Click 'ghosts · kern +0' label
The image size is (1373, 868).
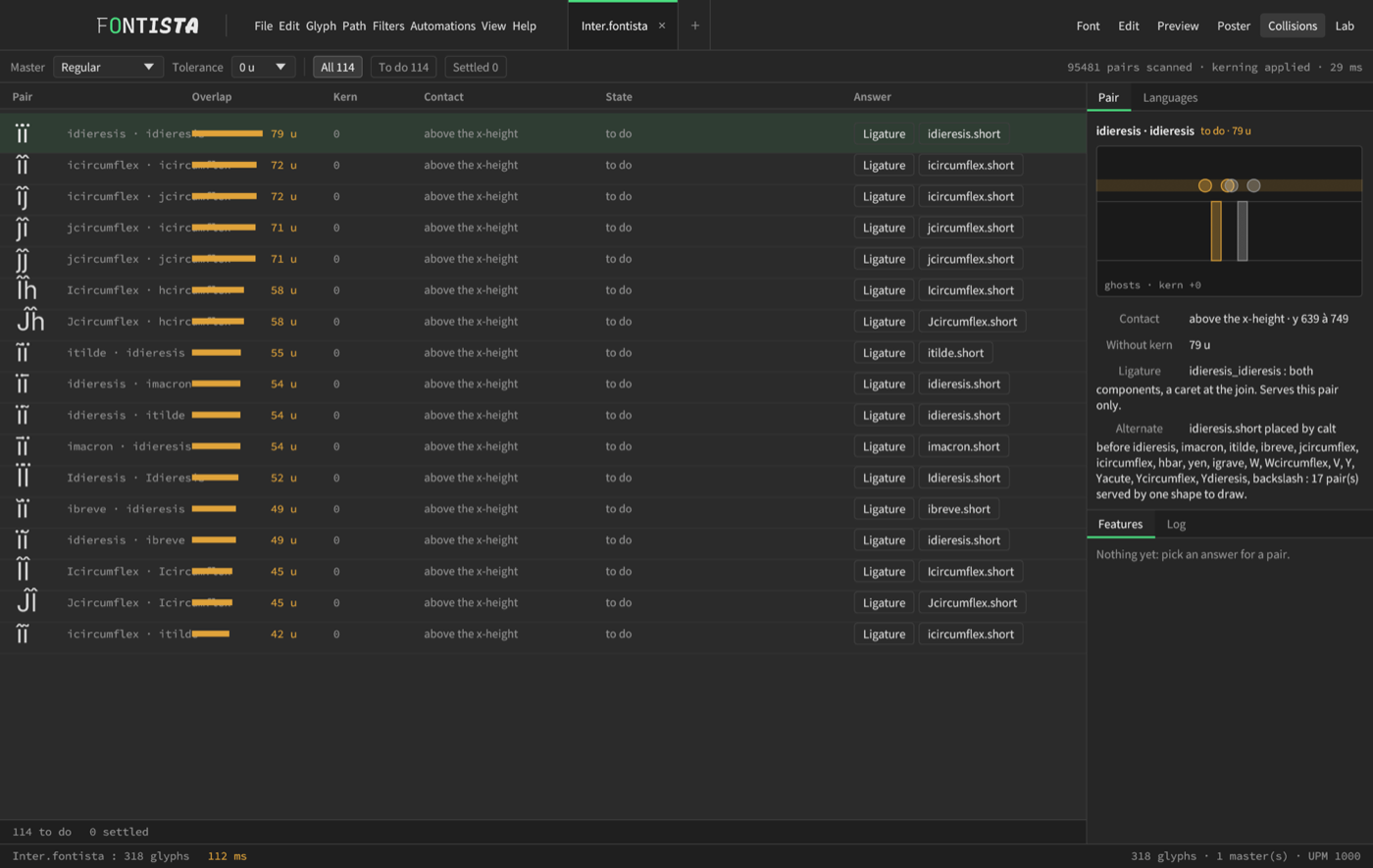coord(1152,284)
